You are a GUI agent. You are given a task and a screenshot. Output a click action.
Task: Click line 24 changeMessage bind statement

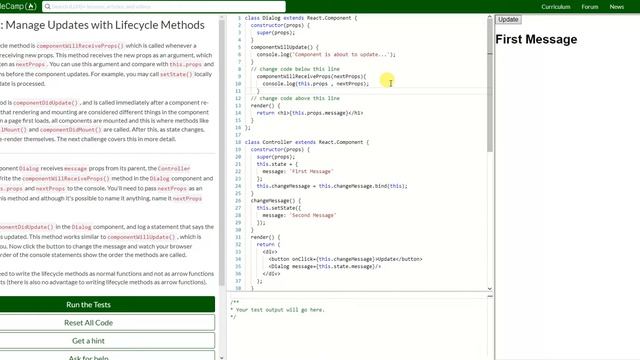pyautogui.click(x=332, y=186)
